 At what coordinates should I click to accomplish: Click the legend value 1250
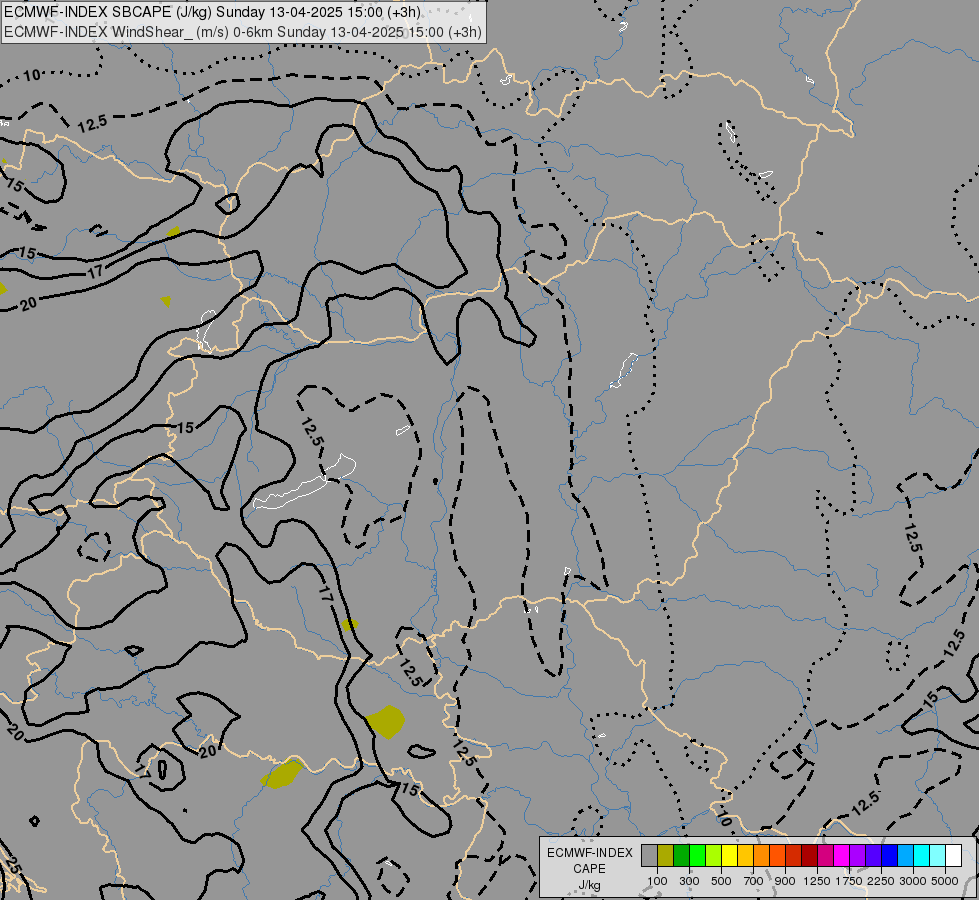(817, 881)
